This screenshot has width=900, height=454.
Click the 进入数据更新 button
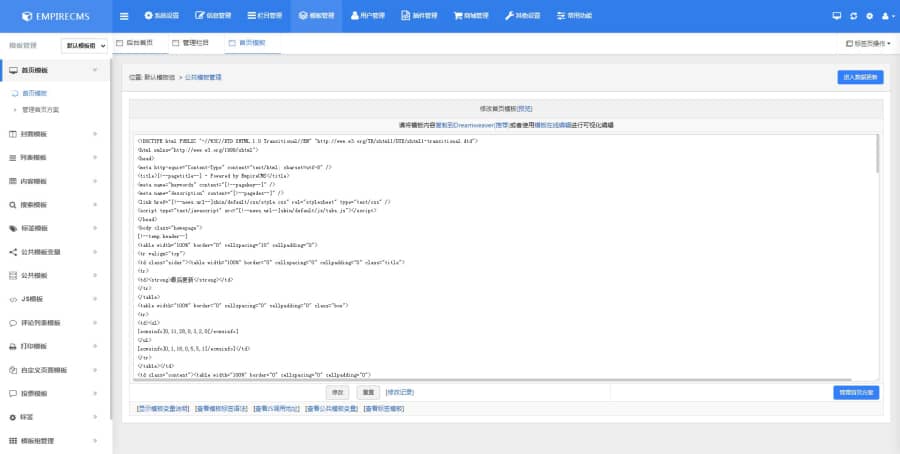click(x=860, y=77)
